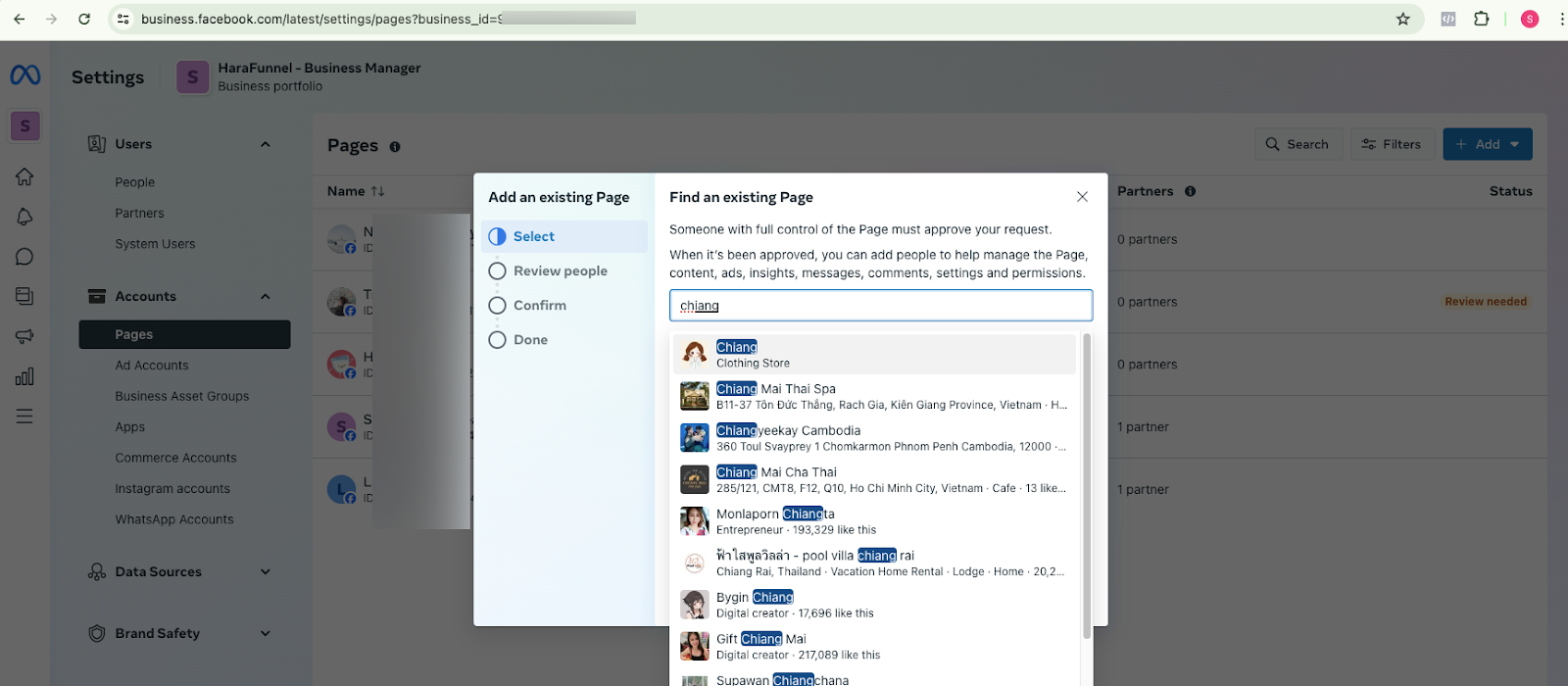Open the Home icon in left rail
Viewport: 1568px width, 686px height.
point(24,176)
